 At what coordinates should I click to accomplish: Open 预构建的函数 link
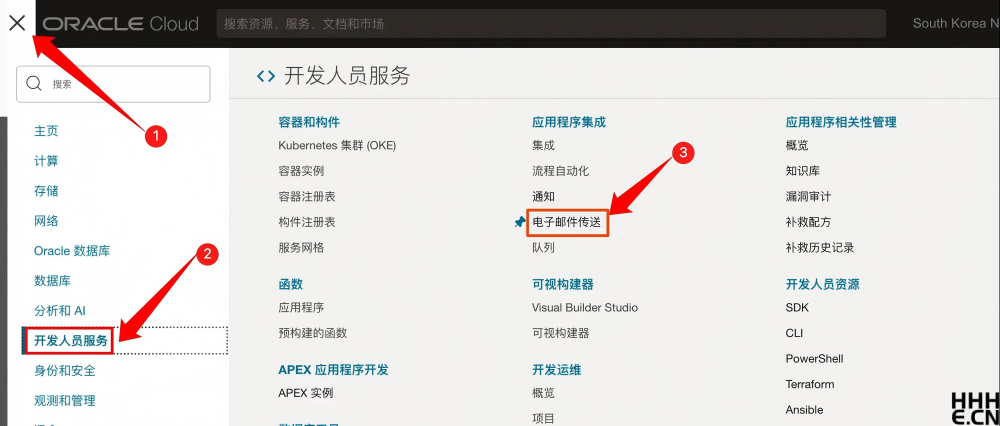click(312, 333)
